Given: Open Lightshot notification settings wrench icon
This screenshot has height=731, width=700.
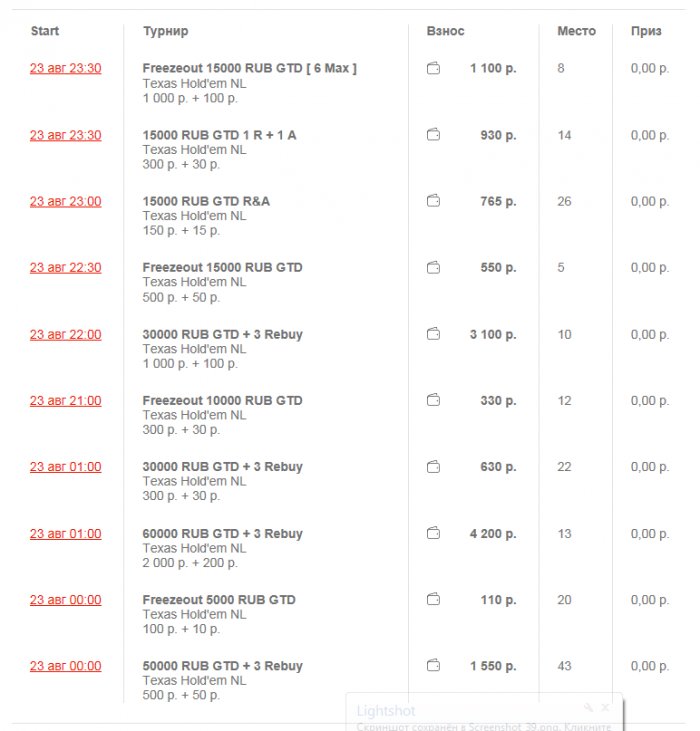Looking at the screenshot, I should pyautogui.click(x=589, y=707).
